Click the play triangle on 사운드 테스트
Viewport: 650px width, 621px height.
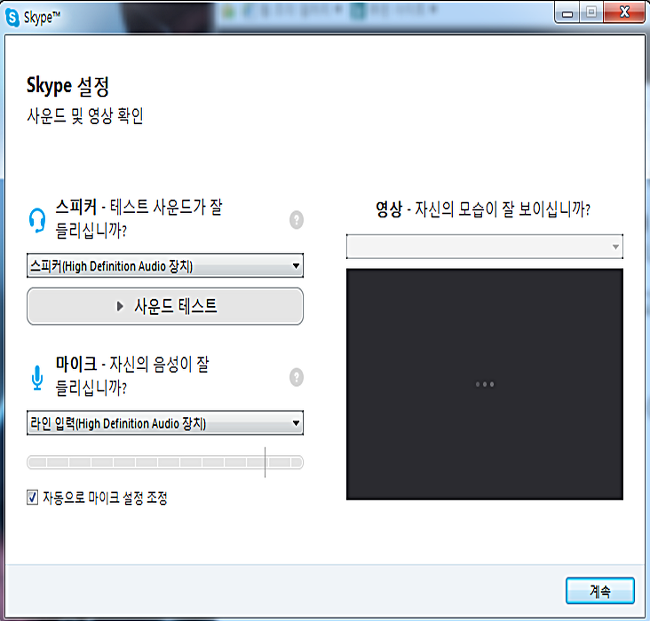120,306
